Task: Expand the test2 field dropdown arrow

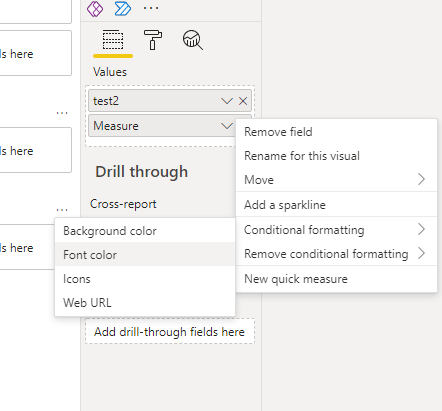Action: [x=227, y=101]
